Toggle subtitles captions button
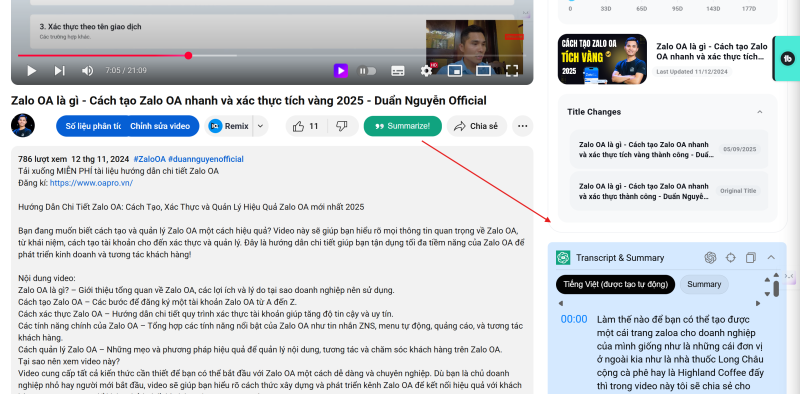 398,71
